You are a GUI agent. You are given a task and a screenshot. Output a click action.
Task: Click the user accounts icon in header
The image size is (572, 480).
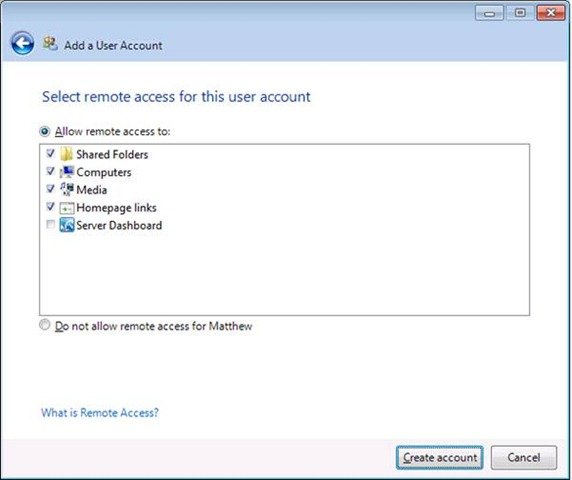click(x=50, y=44)
